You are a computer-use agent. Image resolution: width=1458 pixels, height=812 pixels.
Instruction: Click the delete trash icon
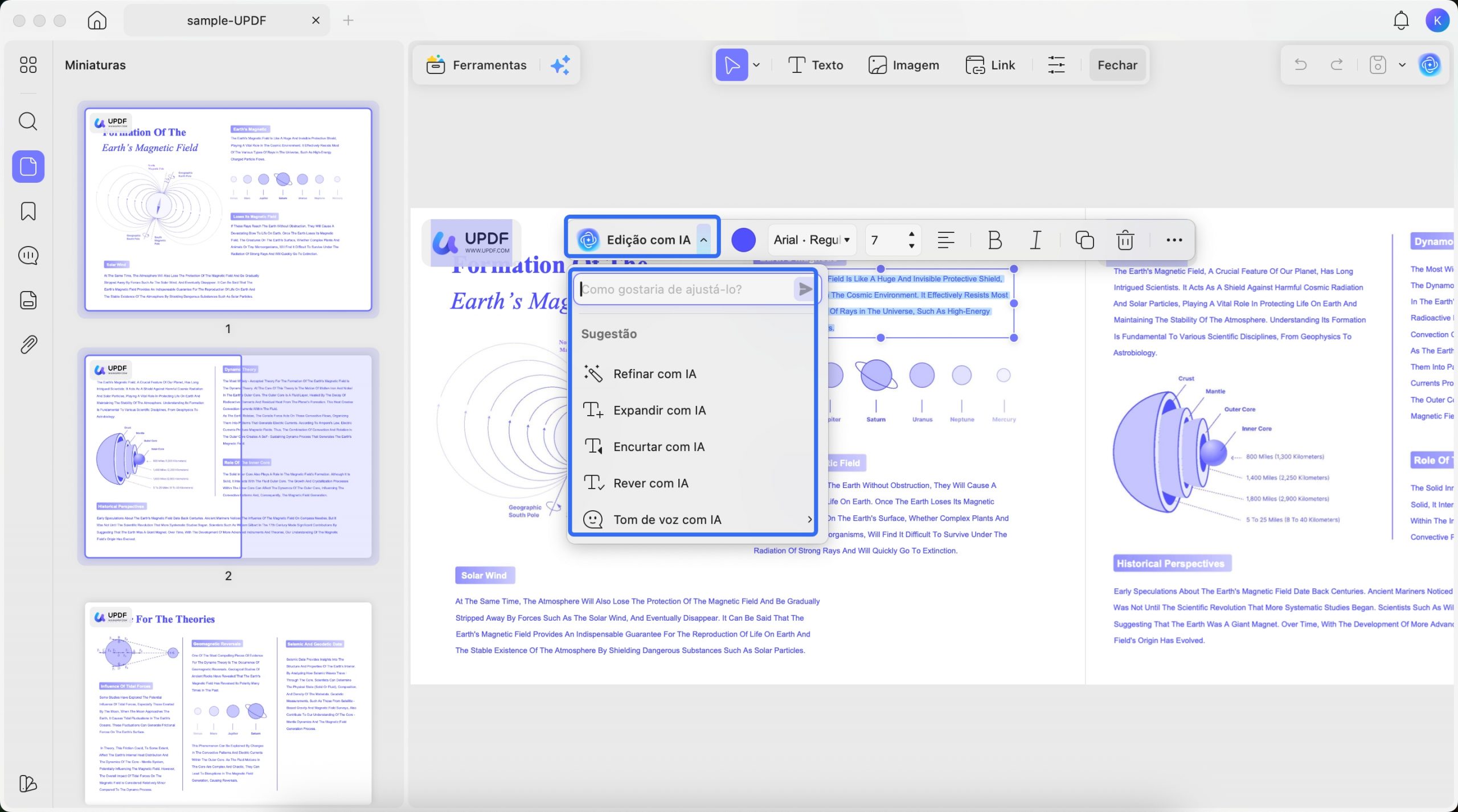click(x=1125, y=240)
